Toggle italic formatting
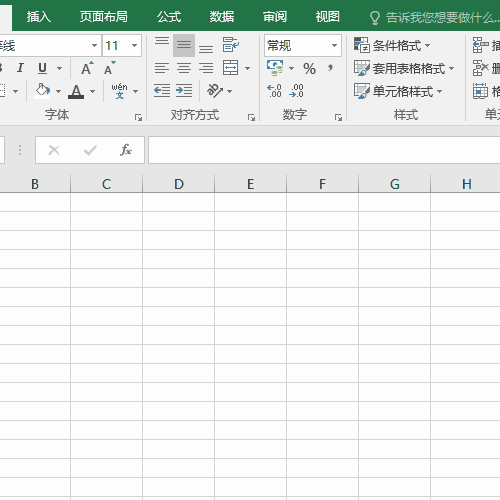The image size is (500, 500). point(20,68)
